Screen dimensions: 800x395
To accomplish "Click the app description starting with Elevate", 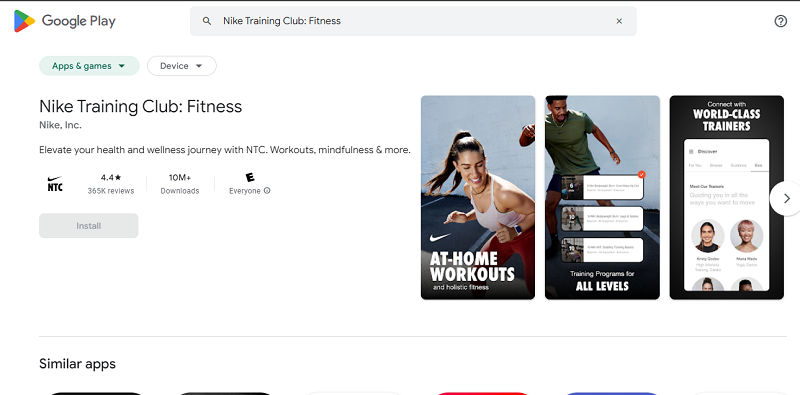I will pyautogui.click(x=225, y=150).
